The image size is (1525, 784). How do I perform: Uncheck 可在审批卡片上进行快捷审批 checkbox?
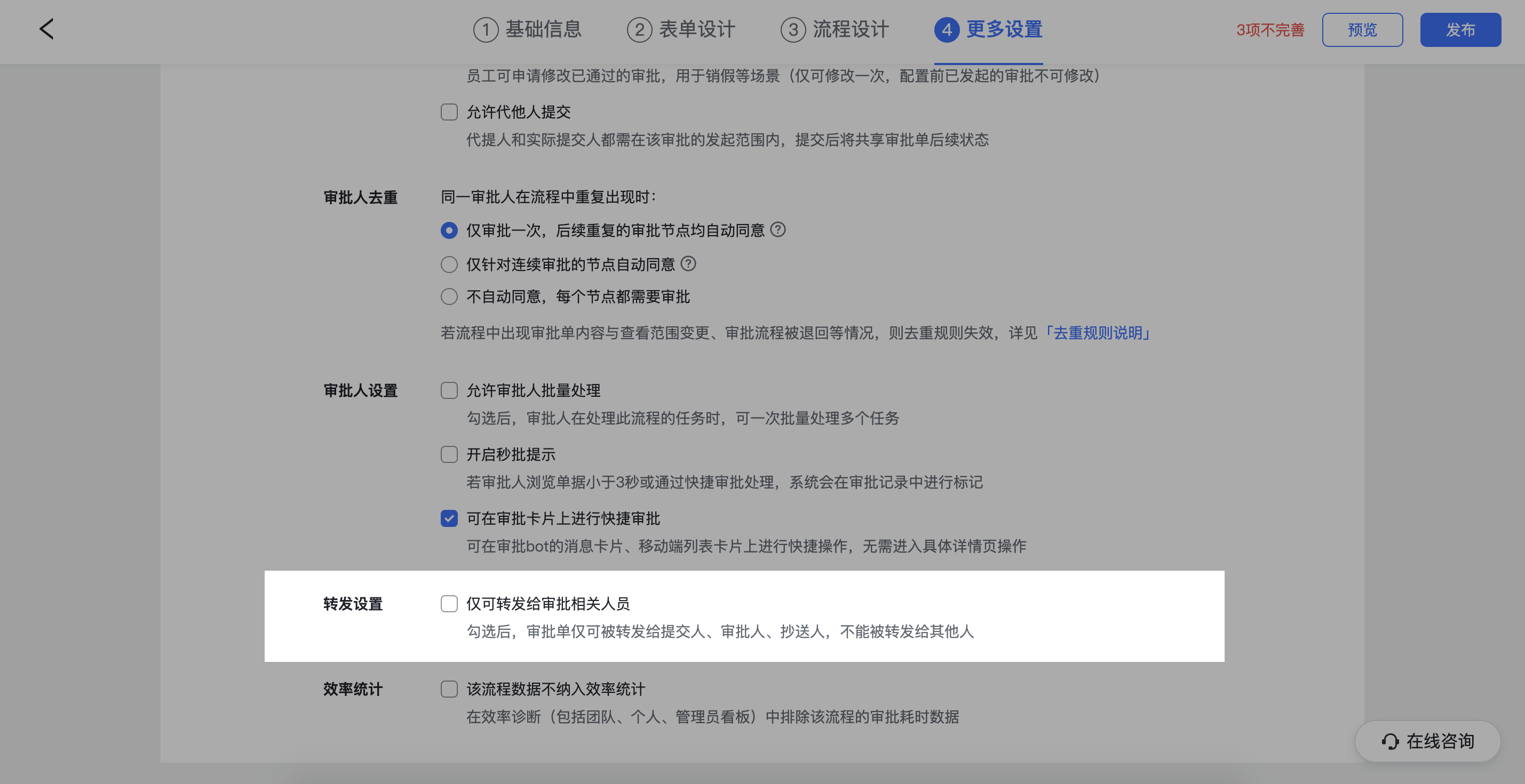click(x=449, y=518)
